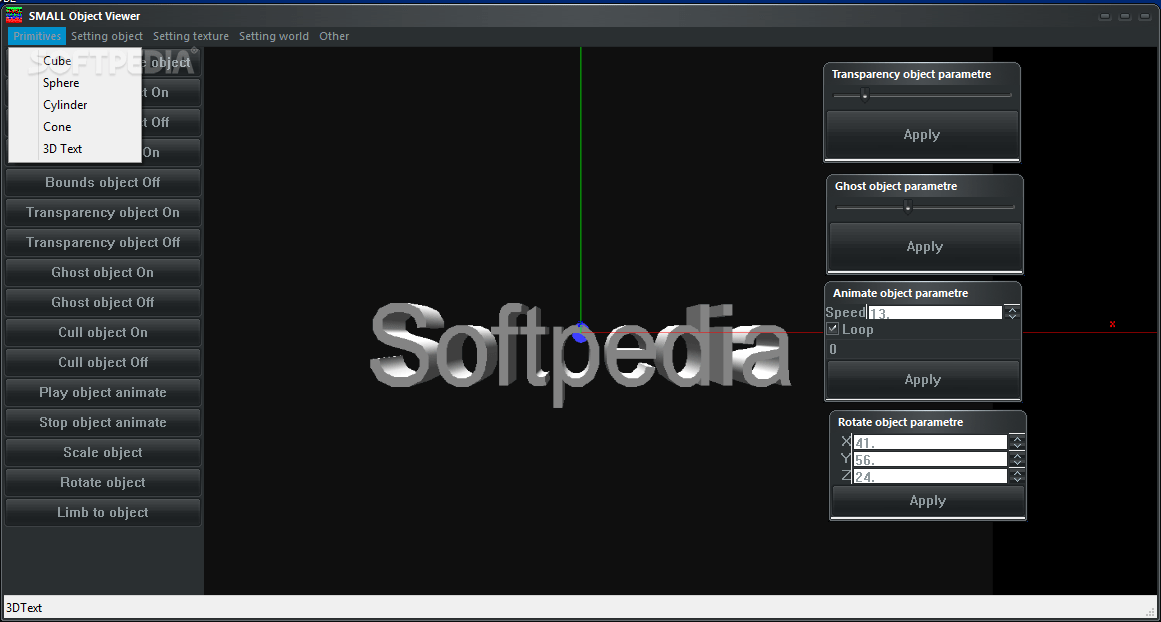Screen dimensions: 1161x622
Task: Click the Ghost object parametre slider
Action: click(925, 207)
